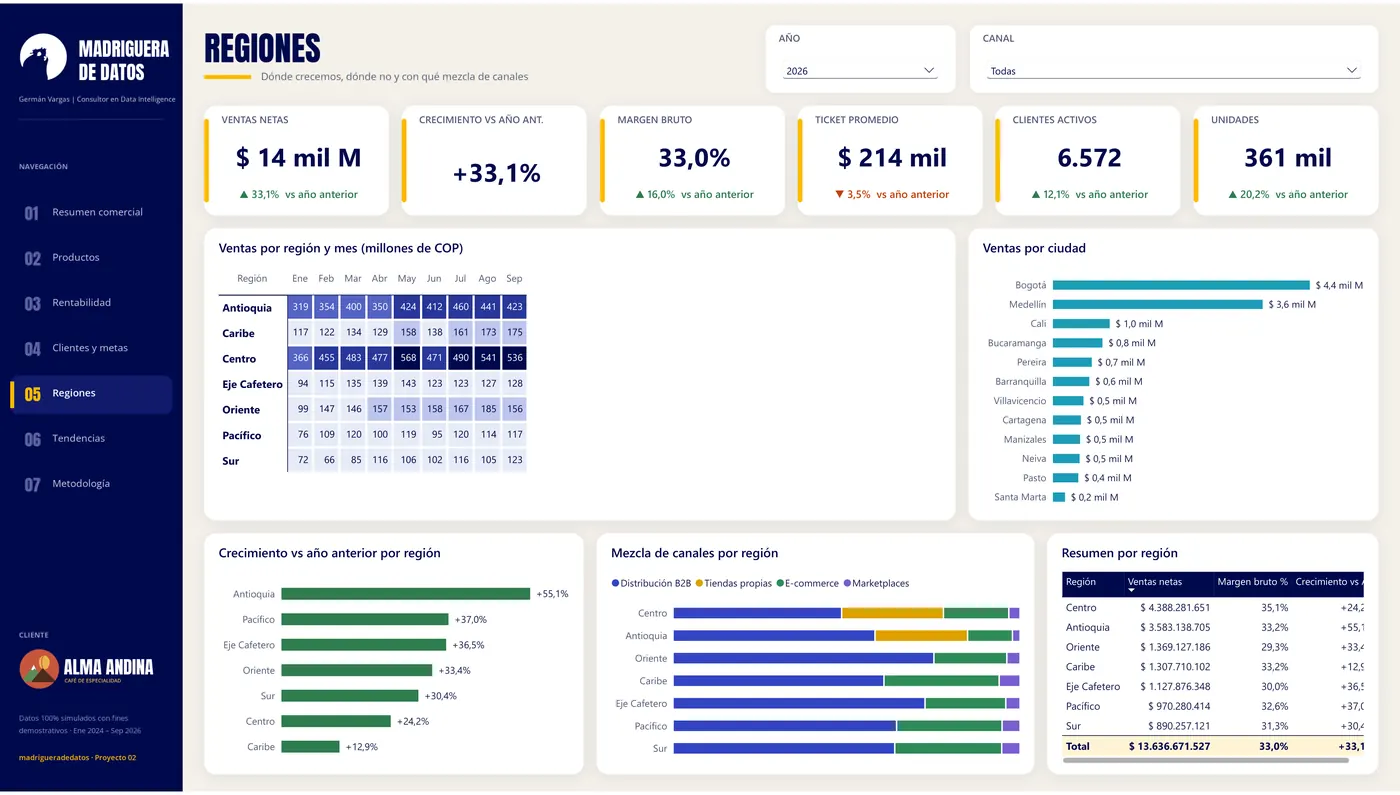
Task: Go to 01 Resumen comercial page
Action: point(91,212)
